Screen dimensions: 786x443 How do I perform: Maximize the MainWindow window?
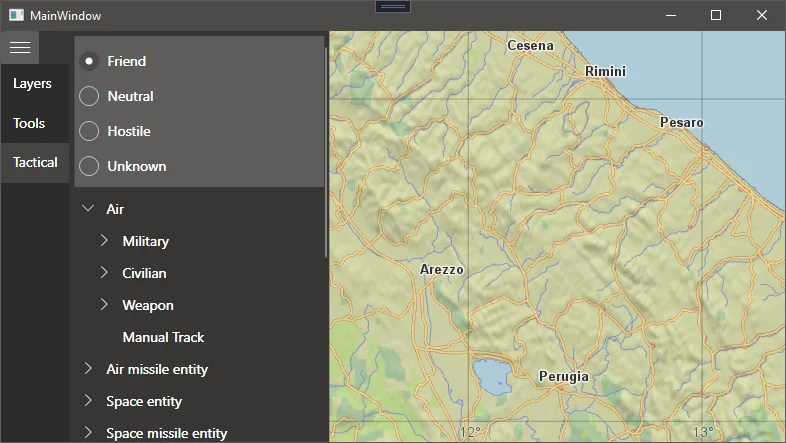pyautogui.click(x=715, y=16)
